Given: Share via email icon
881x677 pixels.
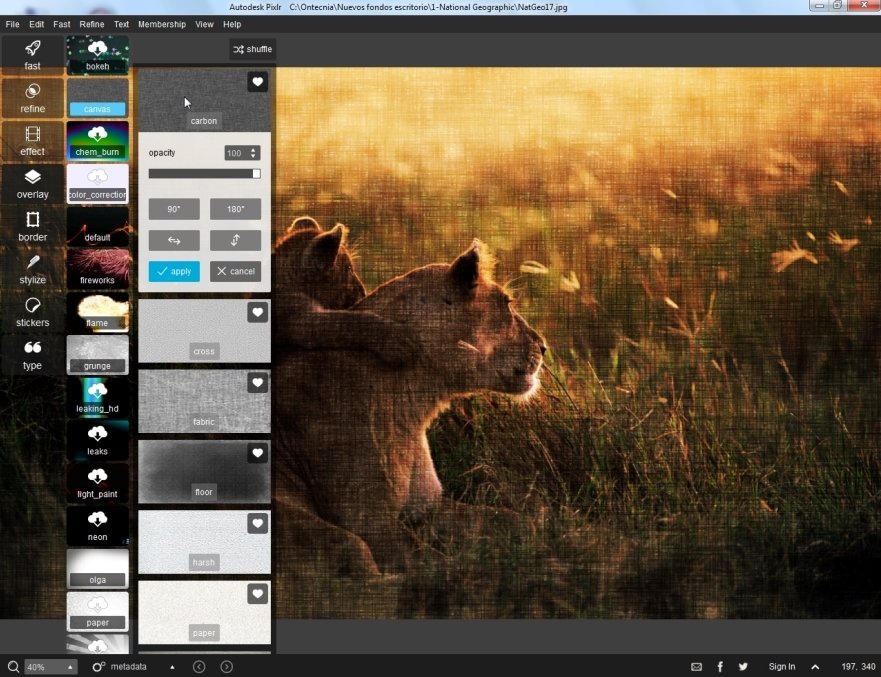Looking at the screenshot, I should click(697, 667).
